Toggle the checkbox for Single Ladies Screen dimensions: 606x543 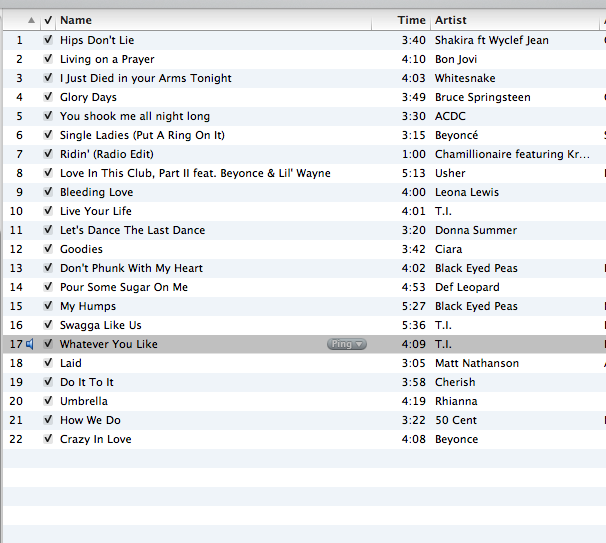48,135
